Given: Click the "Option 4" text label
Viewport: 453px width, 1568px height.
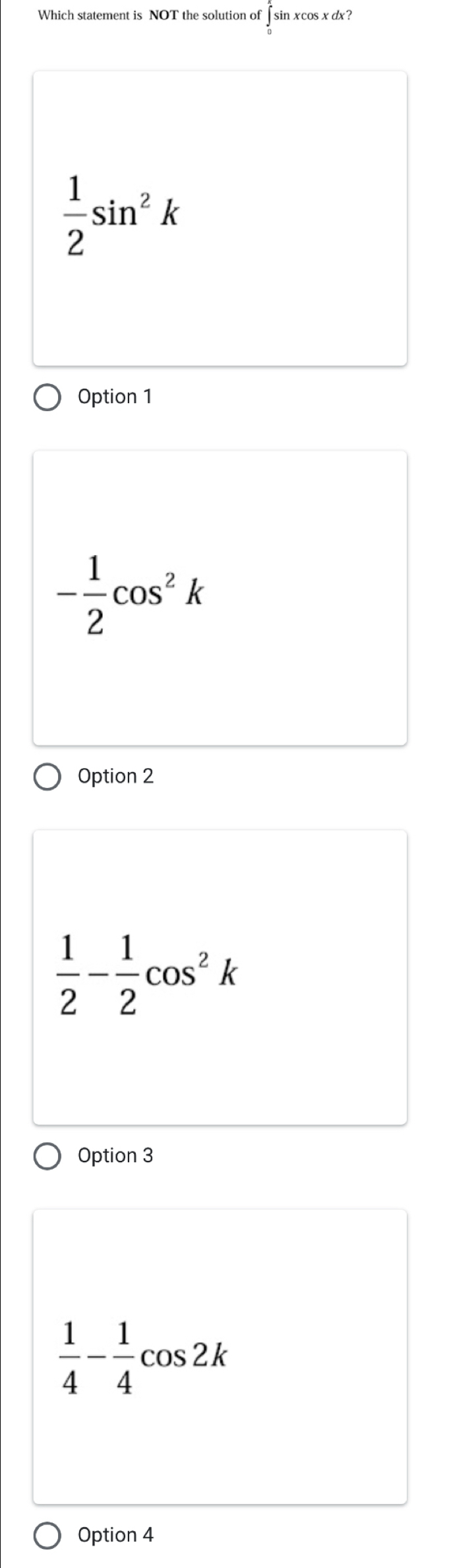Looking at the screenshot, I should pyautogui.click(x=115, y=1536).
